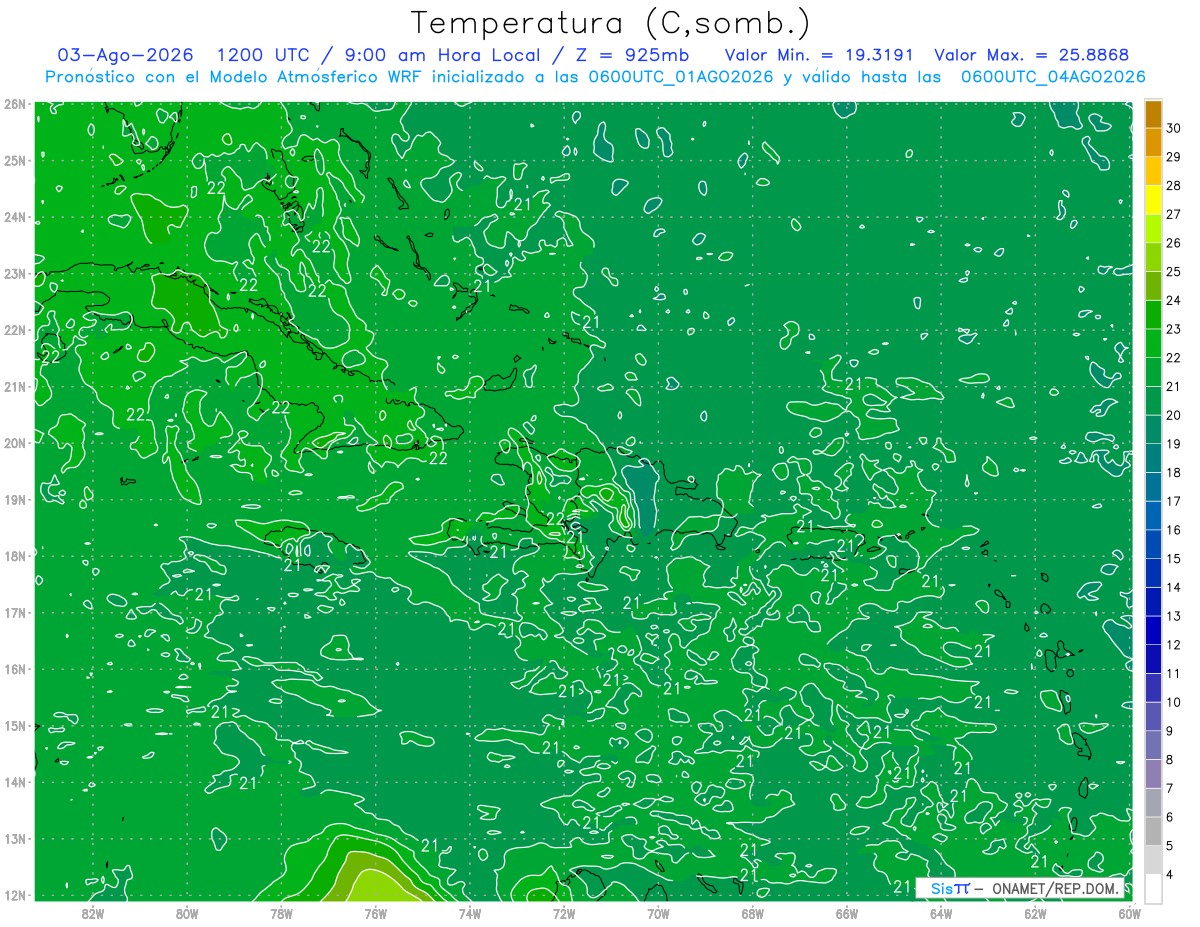Image resolution: width=1200 pixels, height=927 pixels.
Task: Click the green legend swatch between 22 and 23
Action: [1153, 343]
